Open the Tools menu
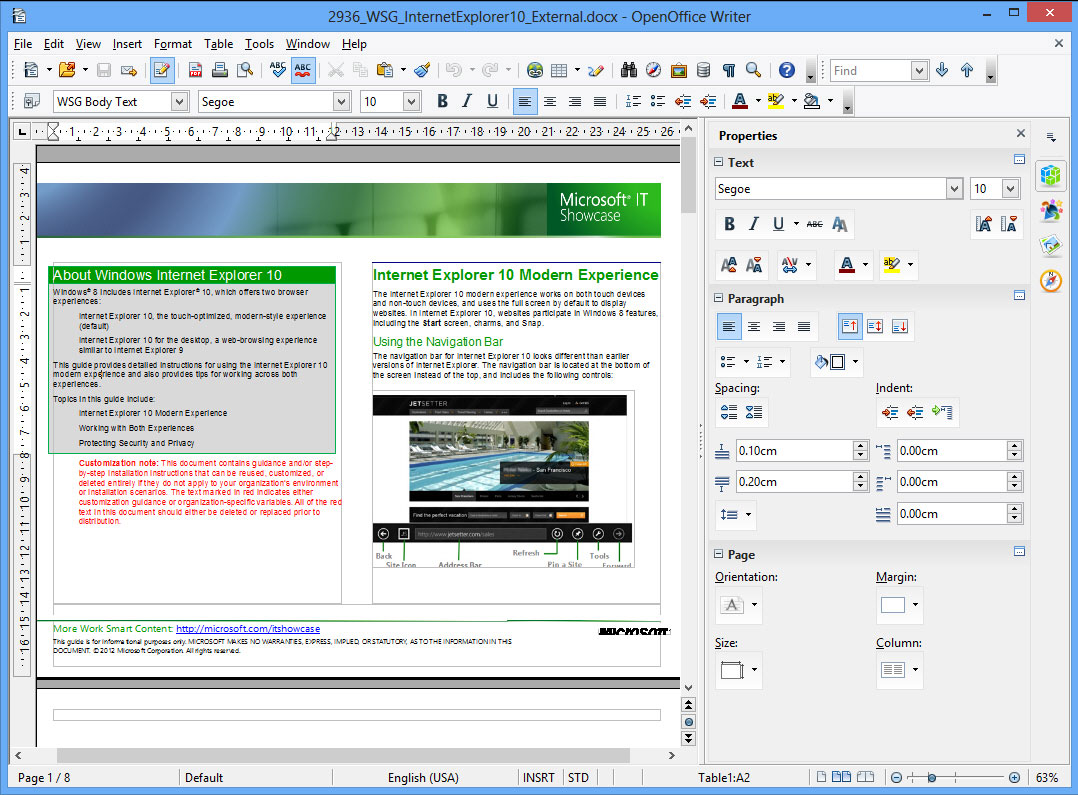The width and height of the screenshot is (1078, 795). pos(259,44)
